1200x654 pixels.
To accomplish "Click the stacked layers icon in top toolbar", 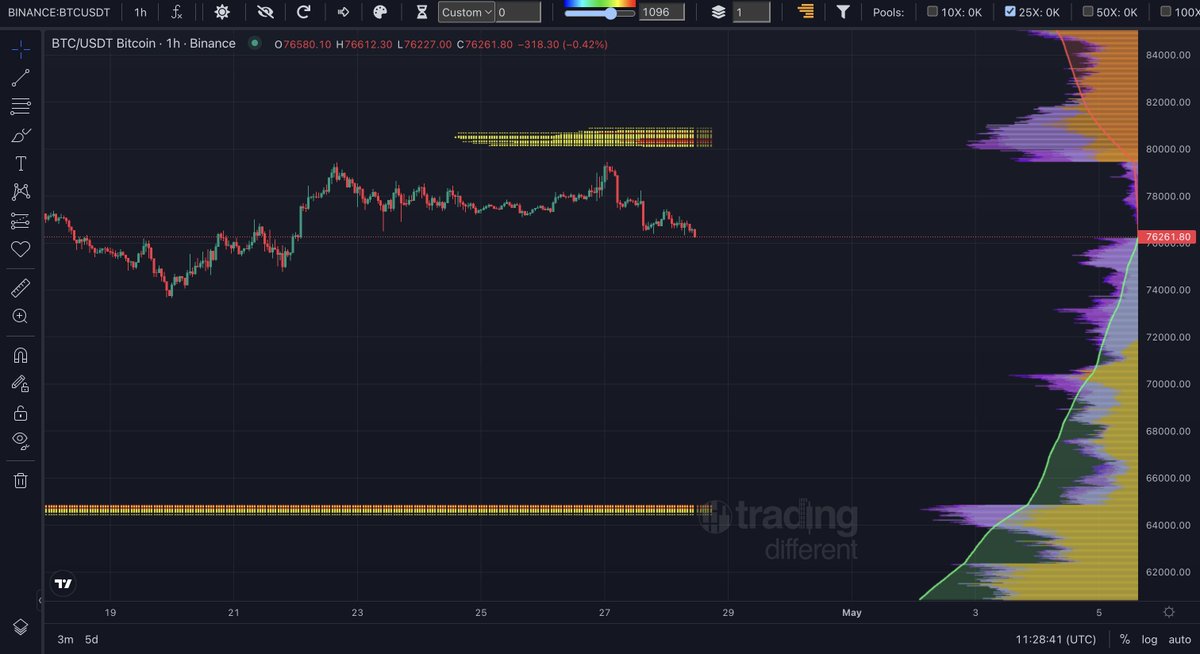I will coord(718,12).
